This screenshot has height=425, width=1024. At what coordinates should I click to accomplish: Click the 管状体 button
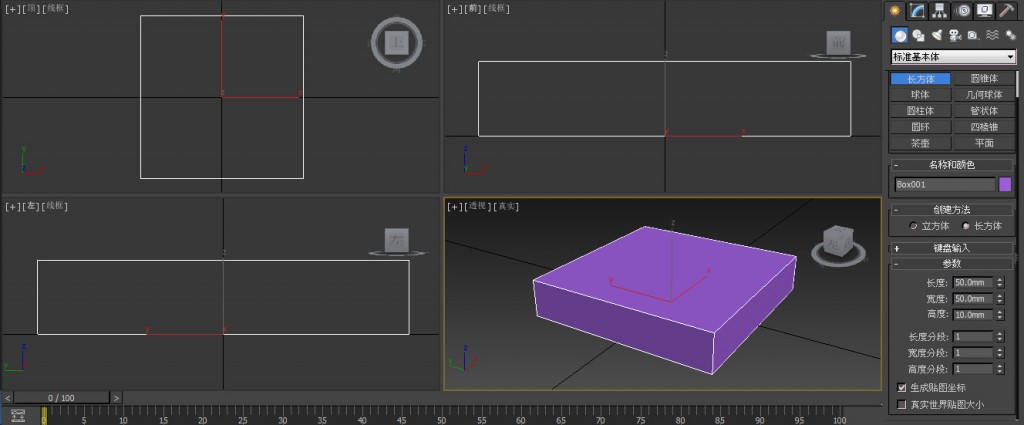(984, 111)
